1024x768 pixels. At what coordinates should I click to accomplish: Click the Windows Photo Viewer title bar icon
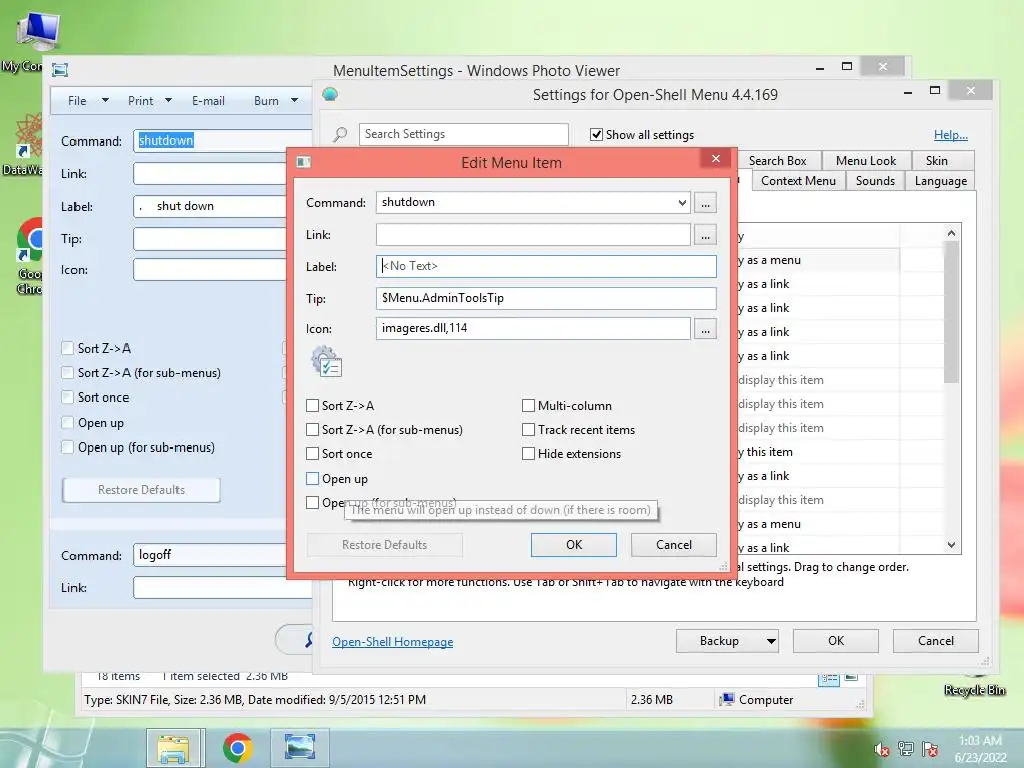[x=60, y=70]
